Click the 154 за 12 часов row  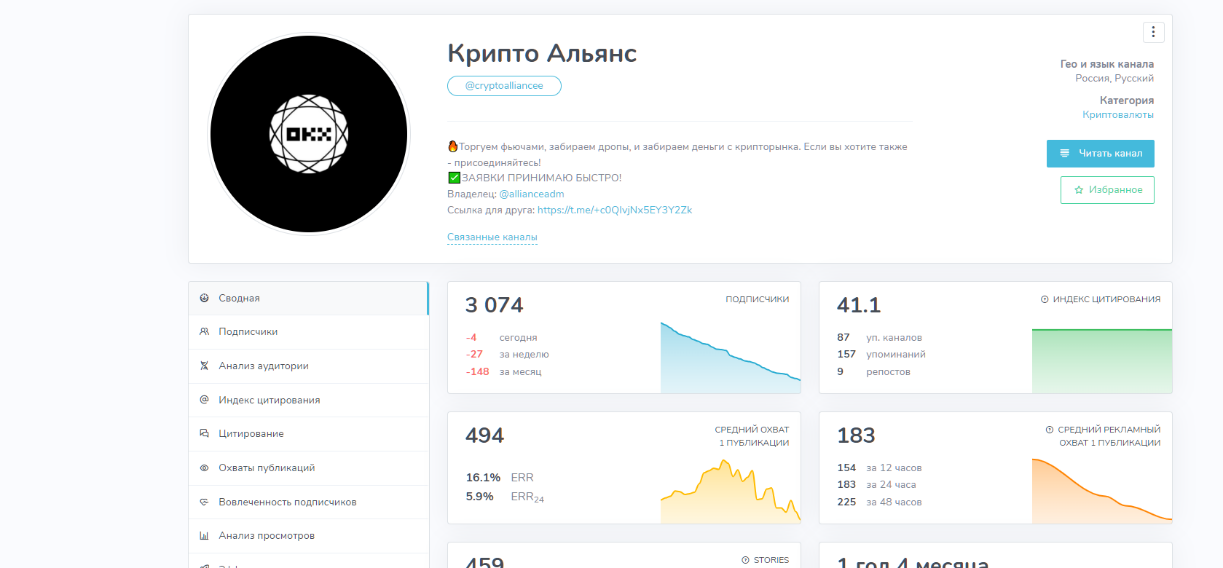click(x=879, y=468)
